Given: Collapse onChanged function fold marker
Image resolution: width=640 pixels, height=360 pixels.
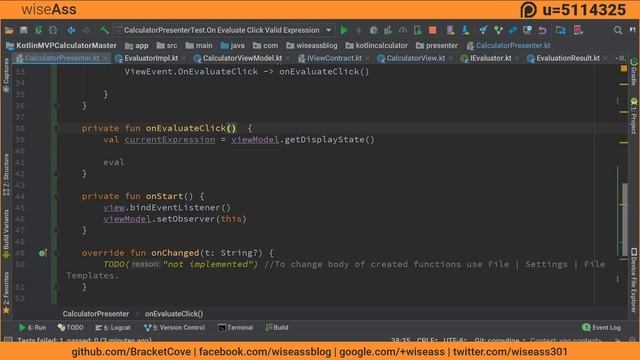Looking at the screenshot, I should click(x=57, y=253).
